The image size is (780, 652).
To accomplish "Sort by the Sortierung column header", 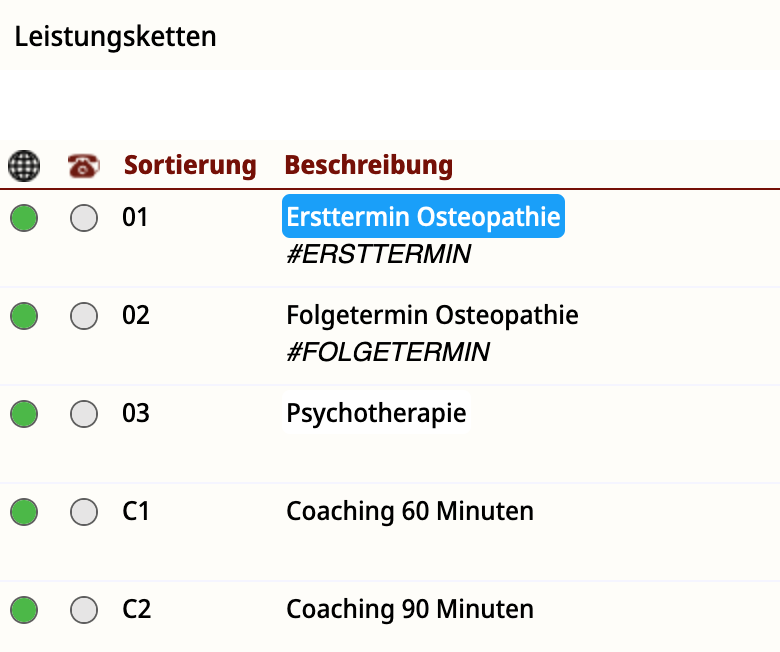I will (x=190, y=165).
